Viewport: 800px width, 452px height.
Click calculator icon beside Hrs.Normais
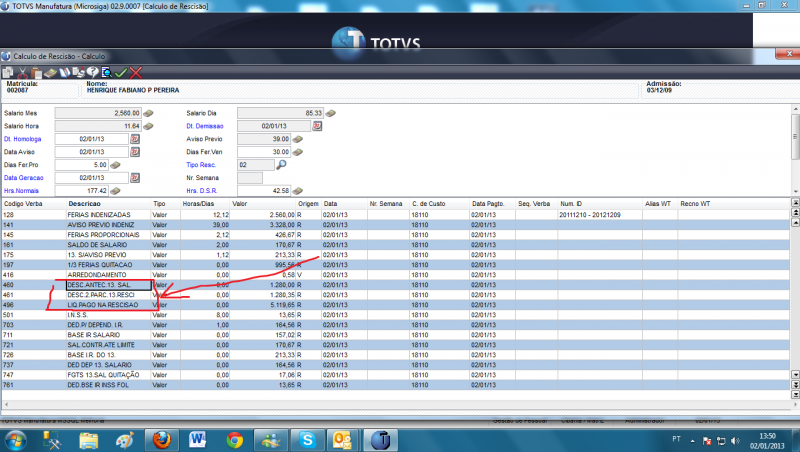click(115, 191)
